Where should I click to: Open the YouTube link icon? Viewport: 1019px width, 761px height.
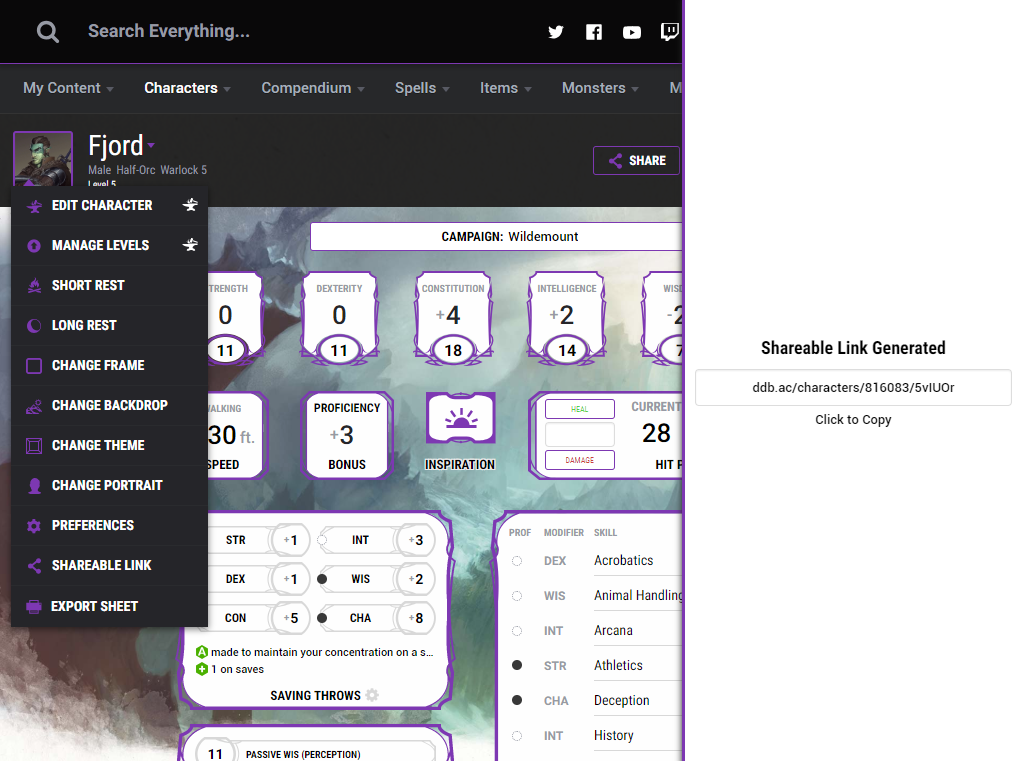pyautogui.click(x=632, y=32)
